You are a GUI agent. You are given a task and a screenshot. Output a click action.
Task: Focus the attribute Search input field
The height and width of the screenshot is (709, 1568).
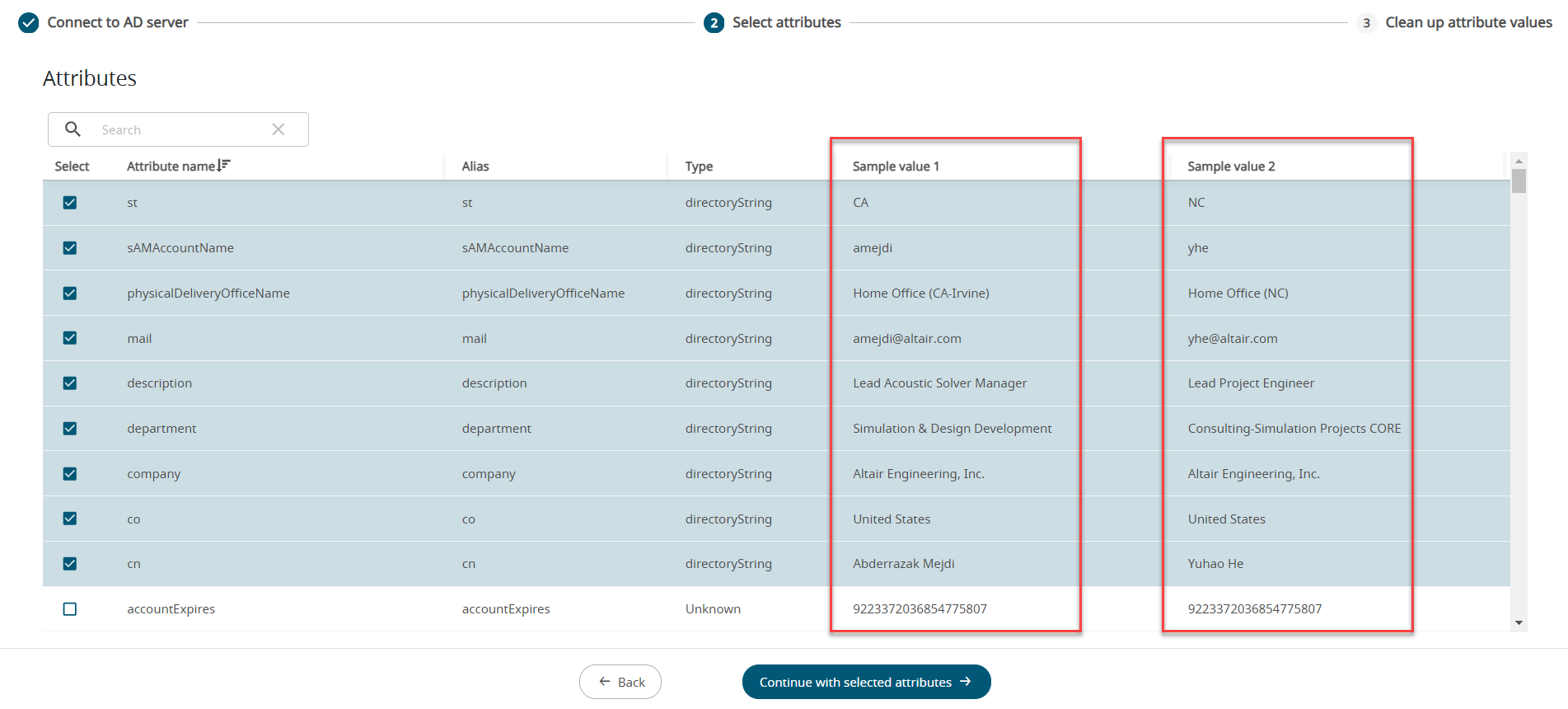[181, 129]
